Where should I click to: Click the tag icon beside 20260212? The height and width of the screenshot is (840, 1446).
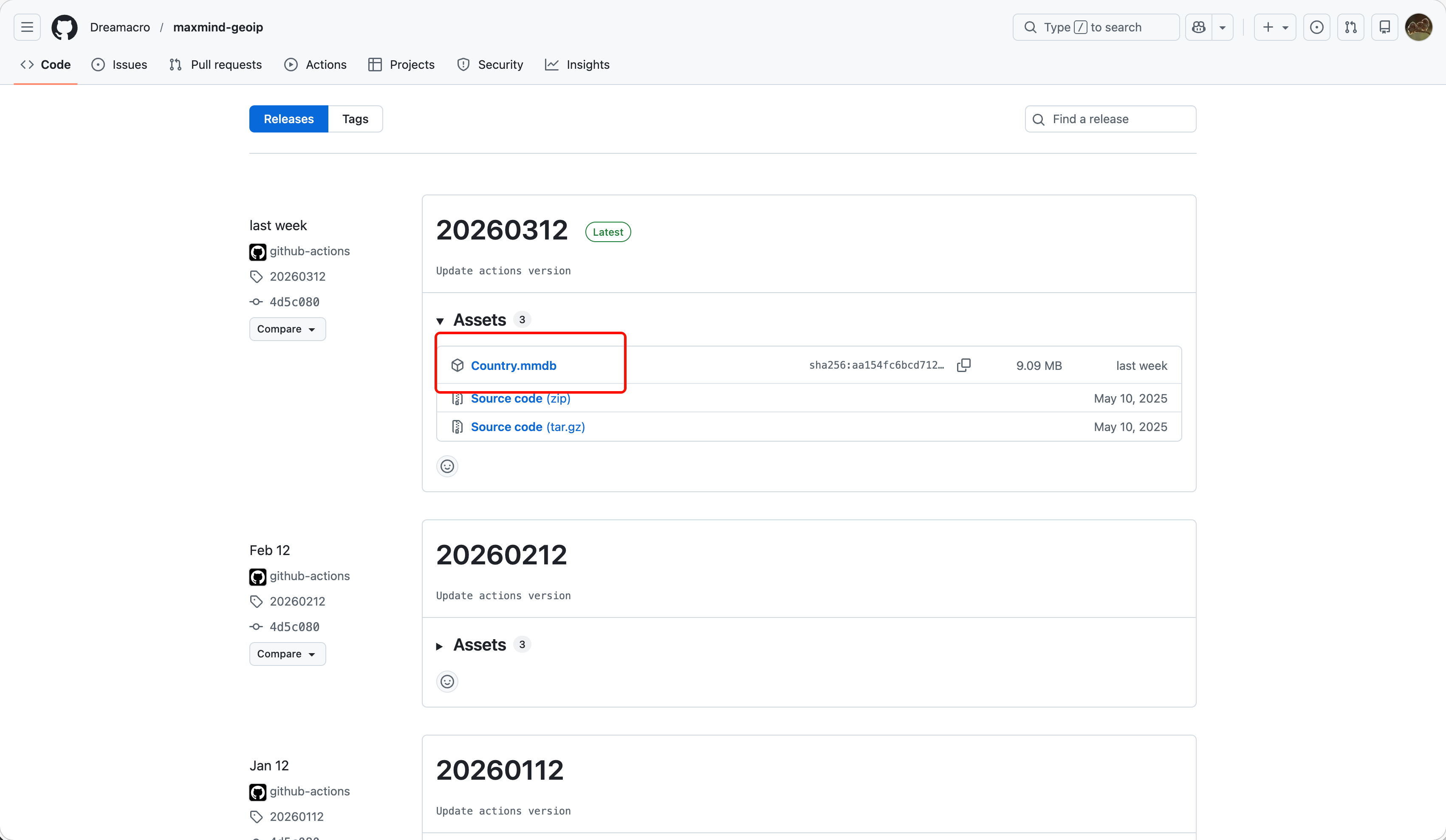(x=256, y=601)
